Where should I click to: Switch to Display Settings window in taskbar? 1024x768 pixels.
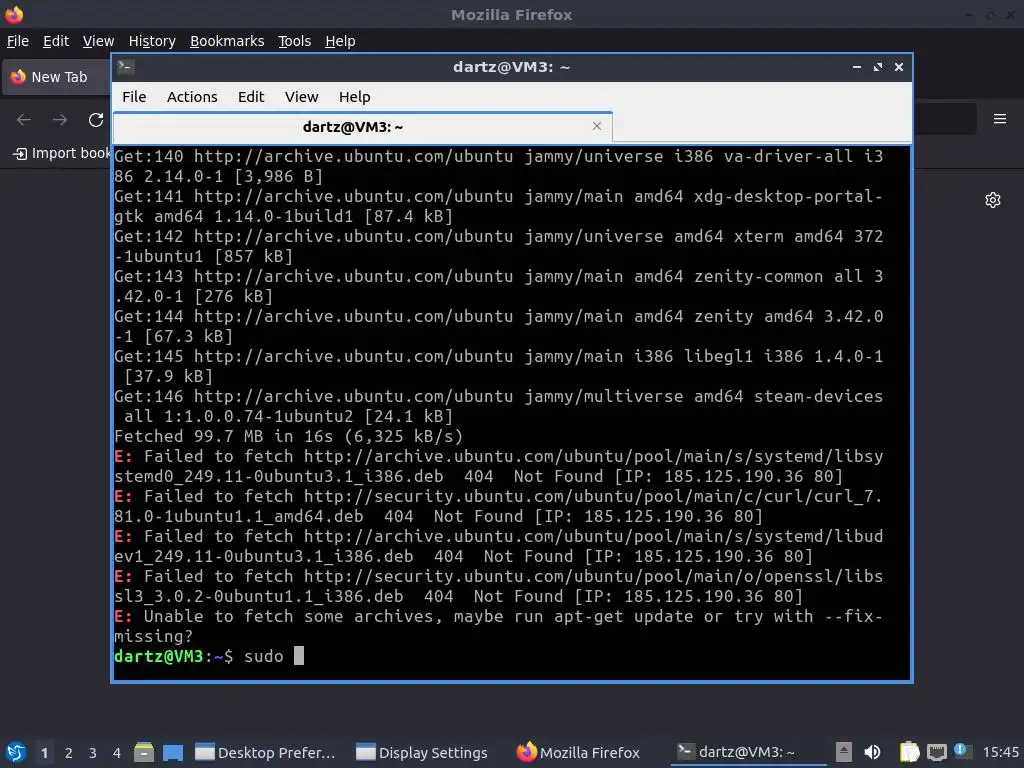coord(422,752)
